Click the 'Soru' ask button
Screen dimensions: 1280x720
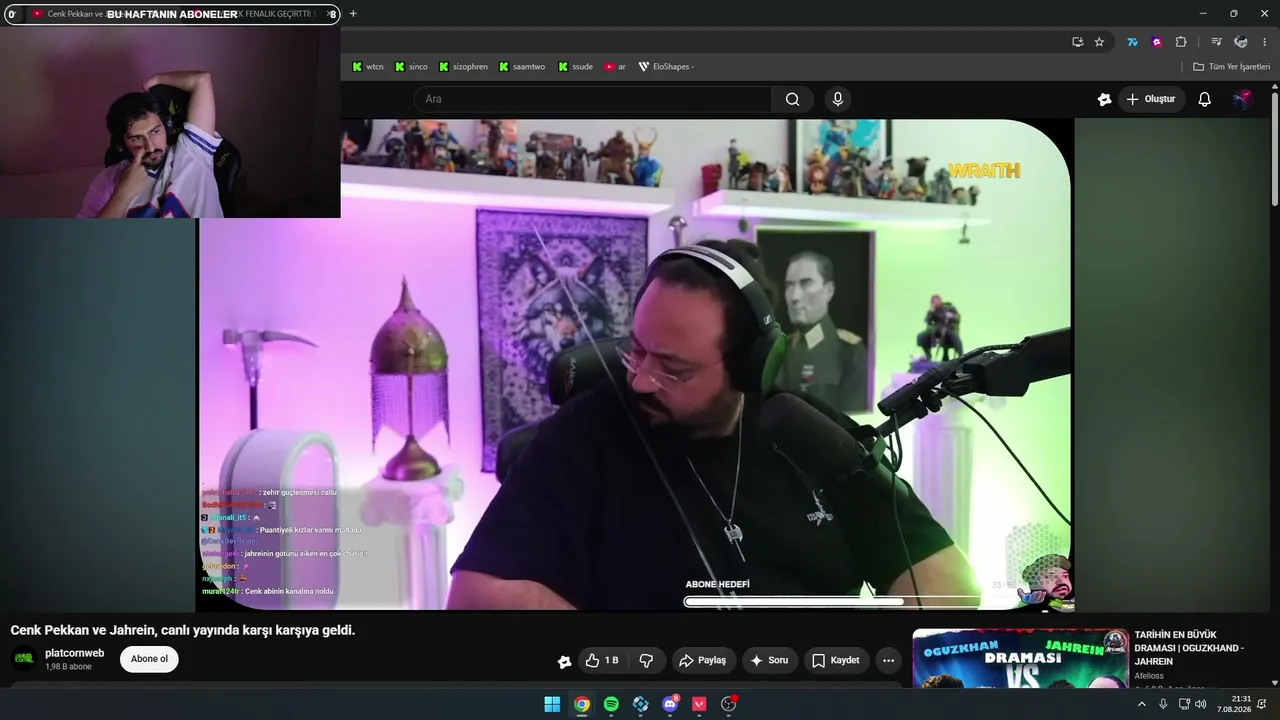[x=770, y=660]
